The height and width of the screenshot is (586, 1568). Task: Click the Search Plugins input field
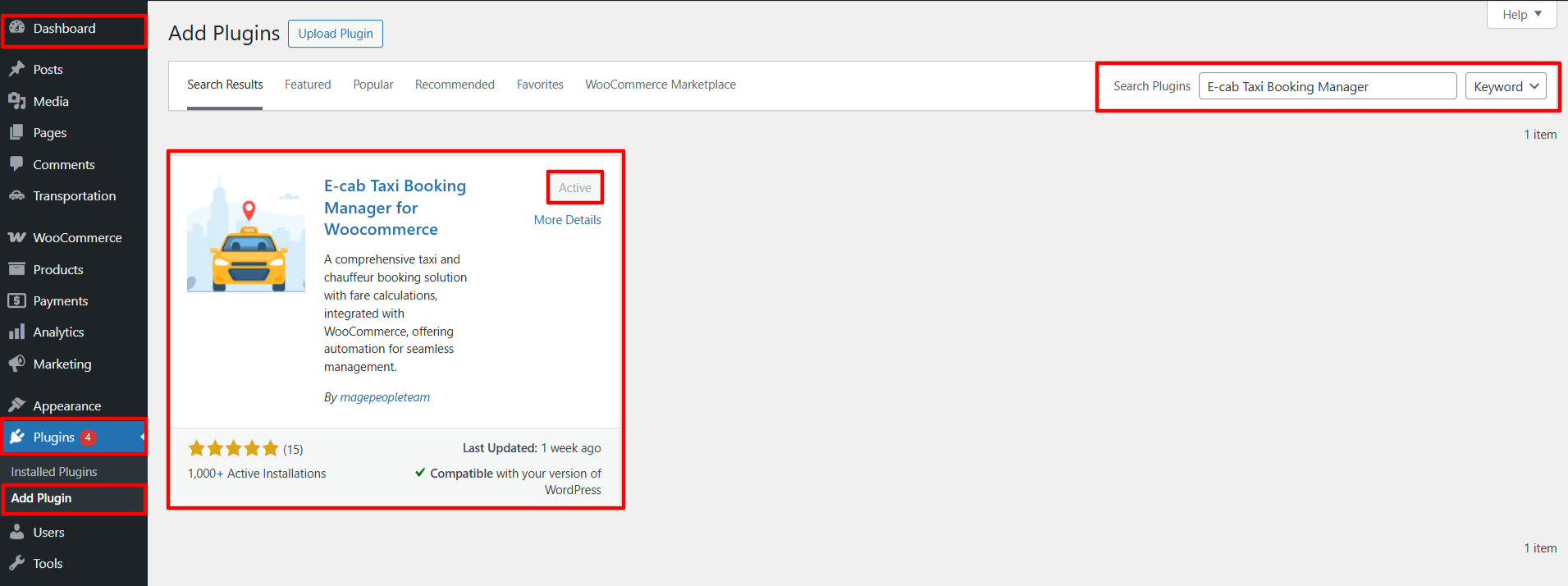click(1327, 86)
